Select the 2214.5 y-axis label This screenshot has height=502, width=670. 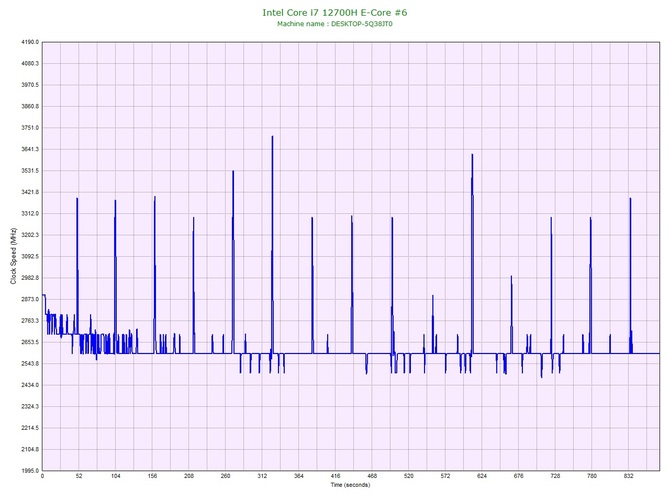coord(30,428)
